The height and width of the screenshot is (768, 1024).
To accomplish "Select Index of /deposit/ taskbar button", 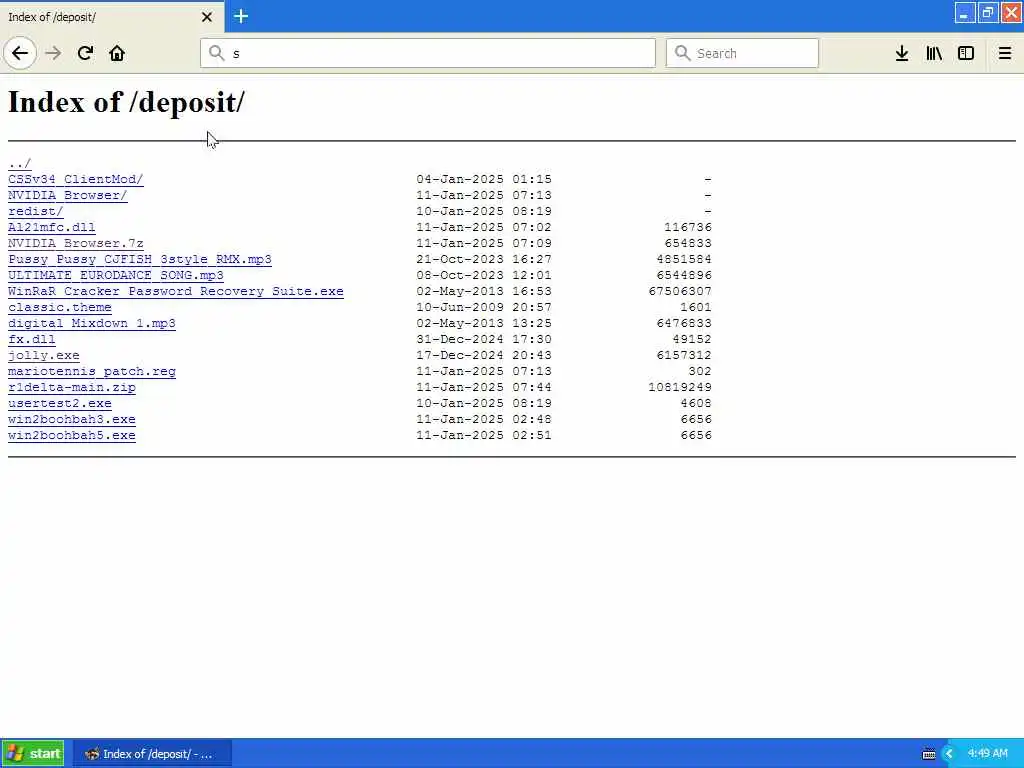I will 152,754.
